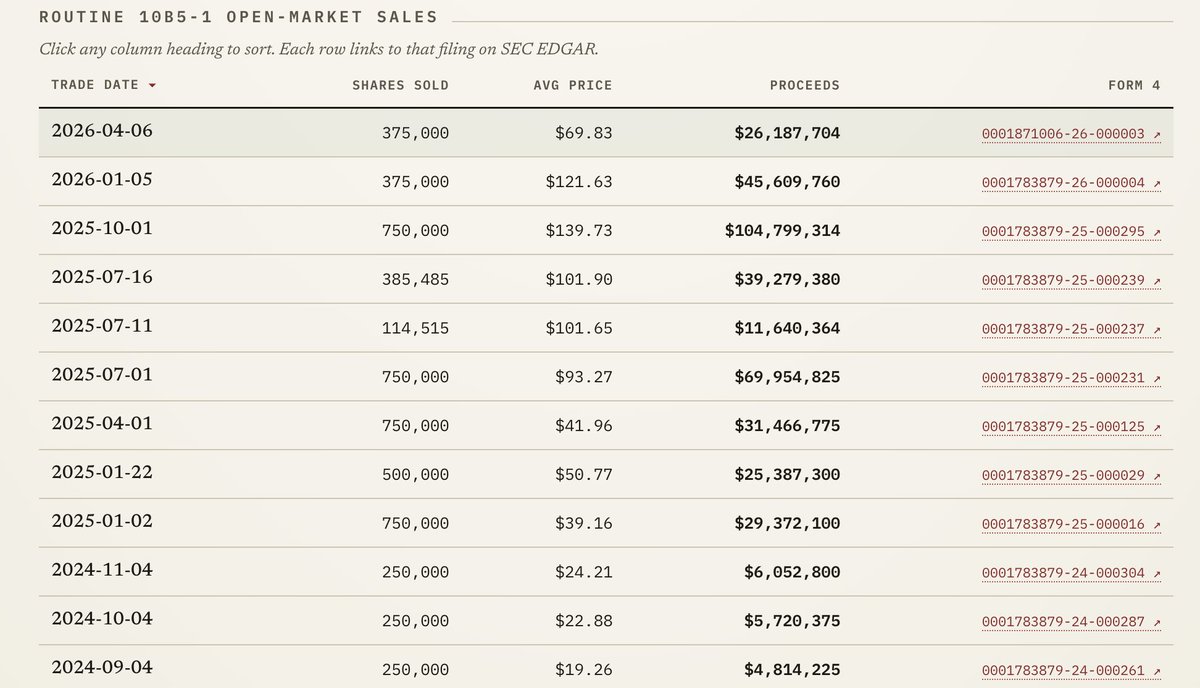Sort table by Avg Price heading

(x=573, y=85)
